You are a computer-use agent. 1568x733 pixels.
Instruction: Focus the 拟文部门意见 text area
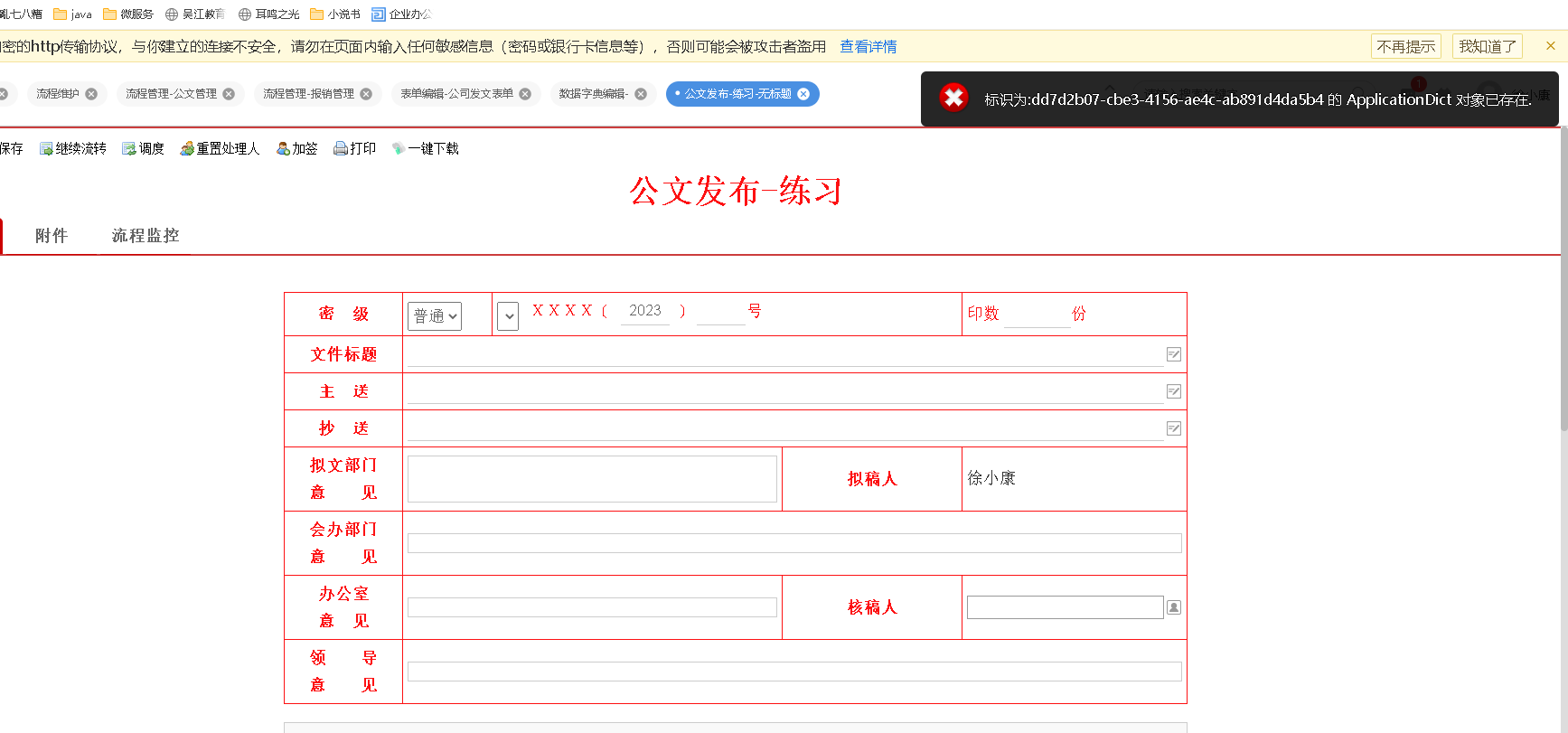pos(592,479)
